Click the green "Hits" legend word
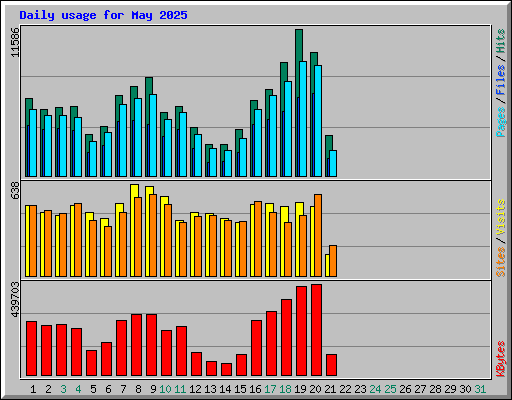The width and height of the screenshot is (512, 400). click(501, 41)
